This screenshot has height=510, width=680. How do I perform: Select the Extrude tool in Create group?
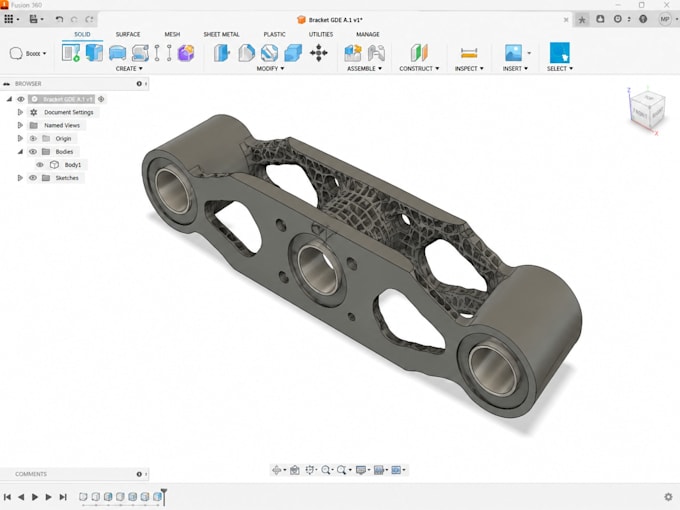(94, 53)
